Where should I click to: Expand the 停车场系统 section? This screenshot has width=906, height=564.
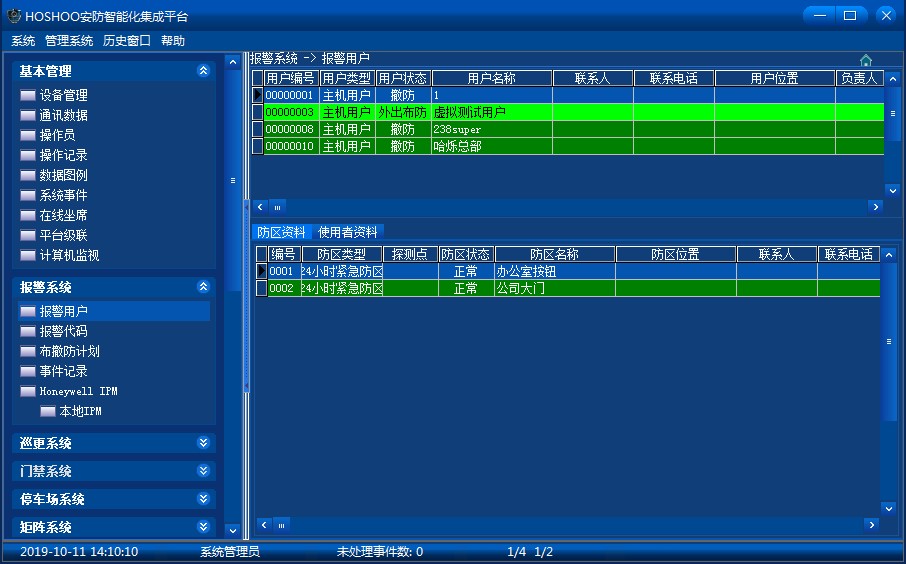click(x=204, y=499)
